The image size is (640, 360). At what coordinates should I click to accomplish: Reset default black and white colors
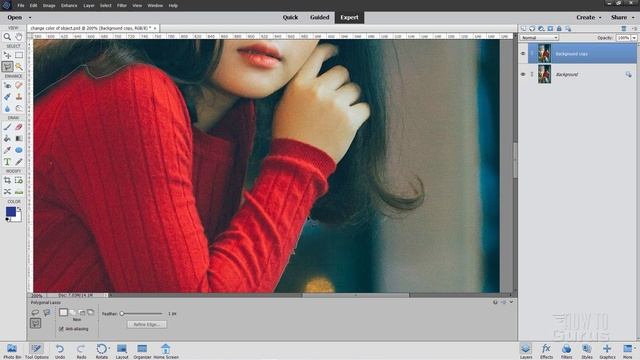point(7,220)
